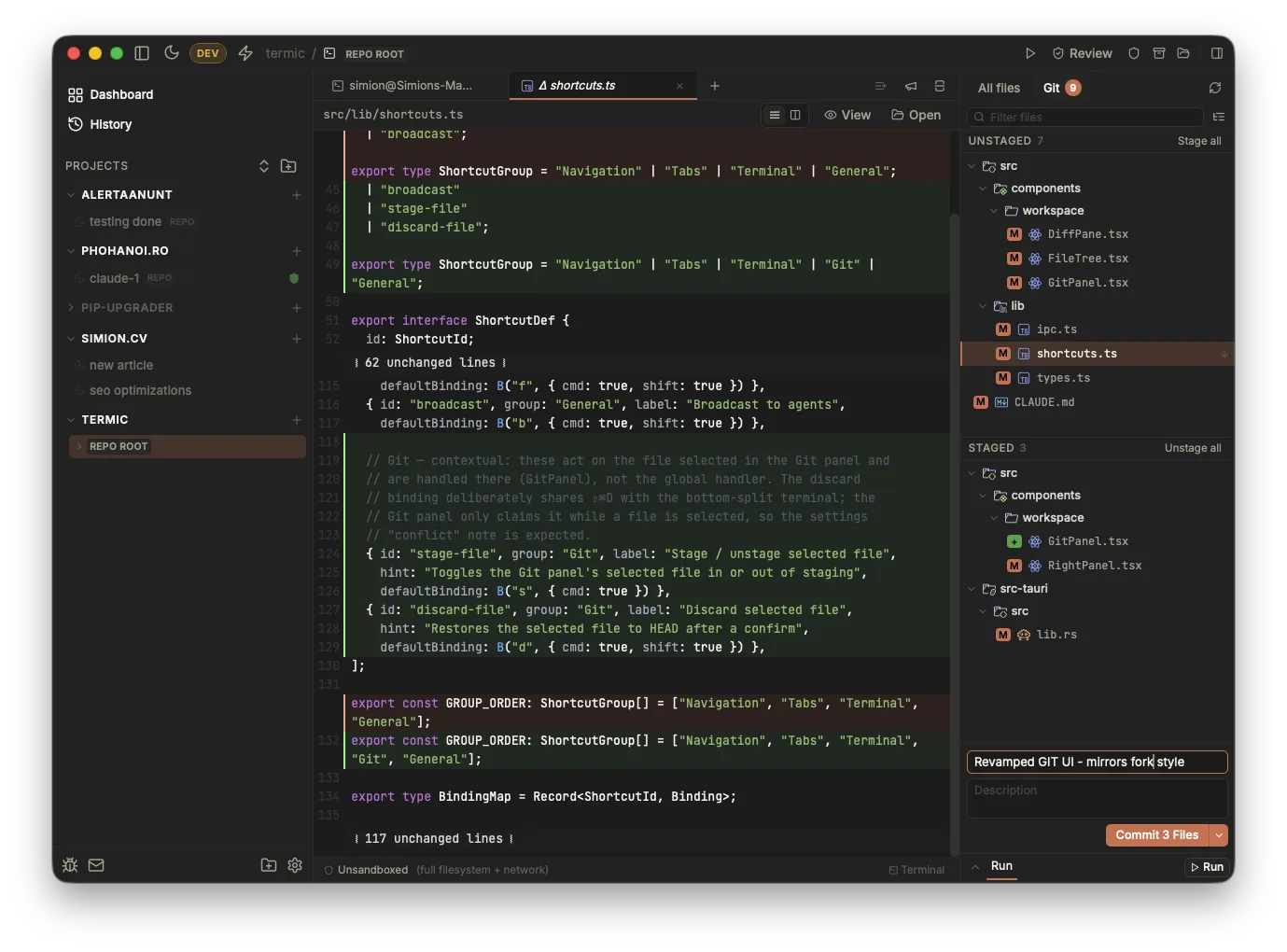Open a new tab with plus button

[715, 86]
